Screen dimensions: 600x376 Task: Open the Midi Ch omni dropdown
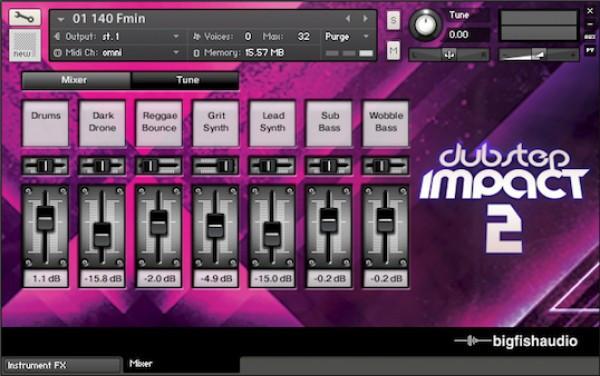pos(176,52)
